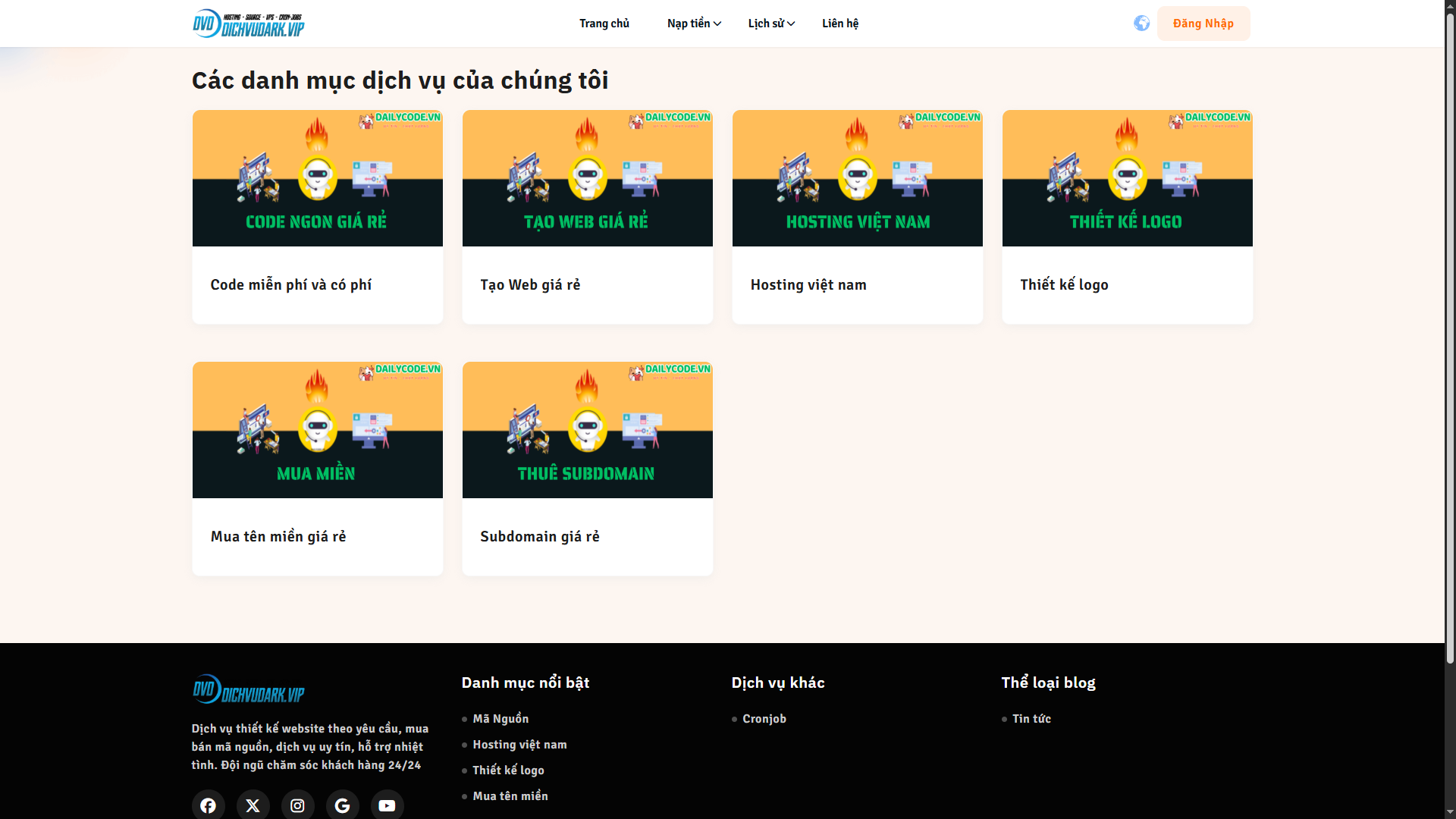Open the YouTube icon in footer
The image size is (1456, 819).
(387, 805)
